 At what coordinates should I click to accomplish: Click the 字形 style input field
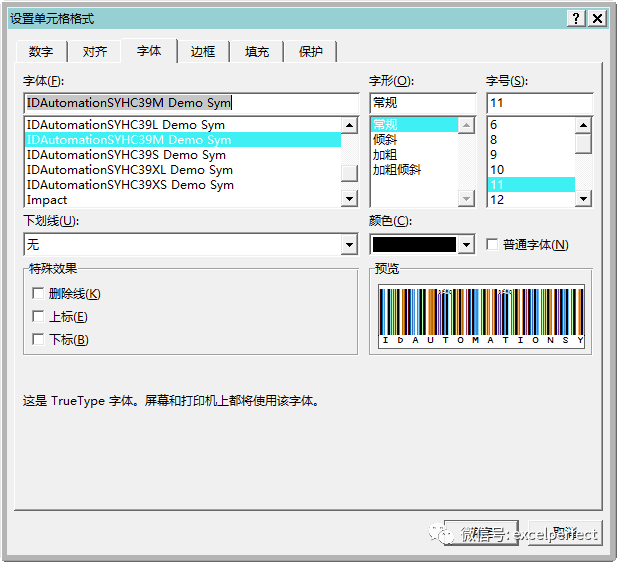pyautogui.click(x=423, y=103)
